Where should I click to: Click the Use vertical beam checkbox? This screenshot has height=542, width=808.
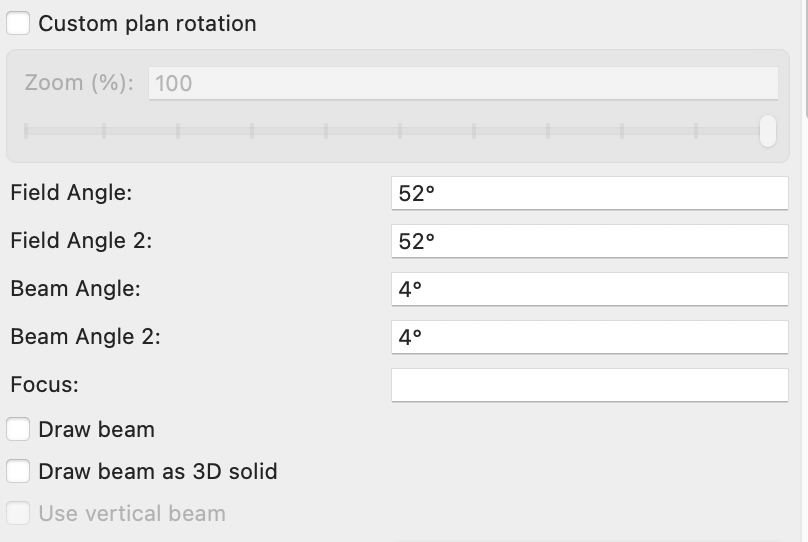click(18, 514)
